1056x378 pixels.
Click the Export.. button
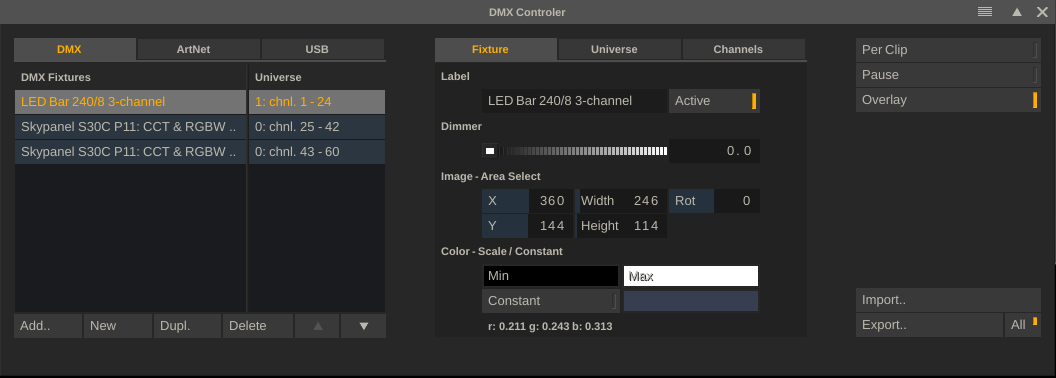tap(929, 325)
